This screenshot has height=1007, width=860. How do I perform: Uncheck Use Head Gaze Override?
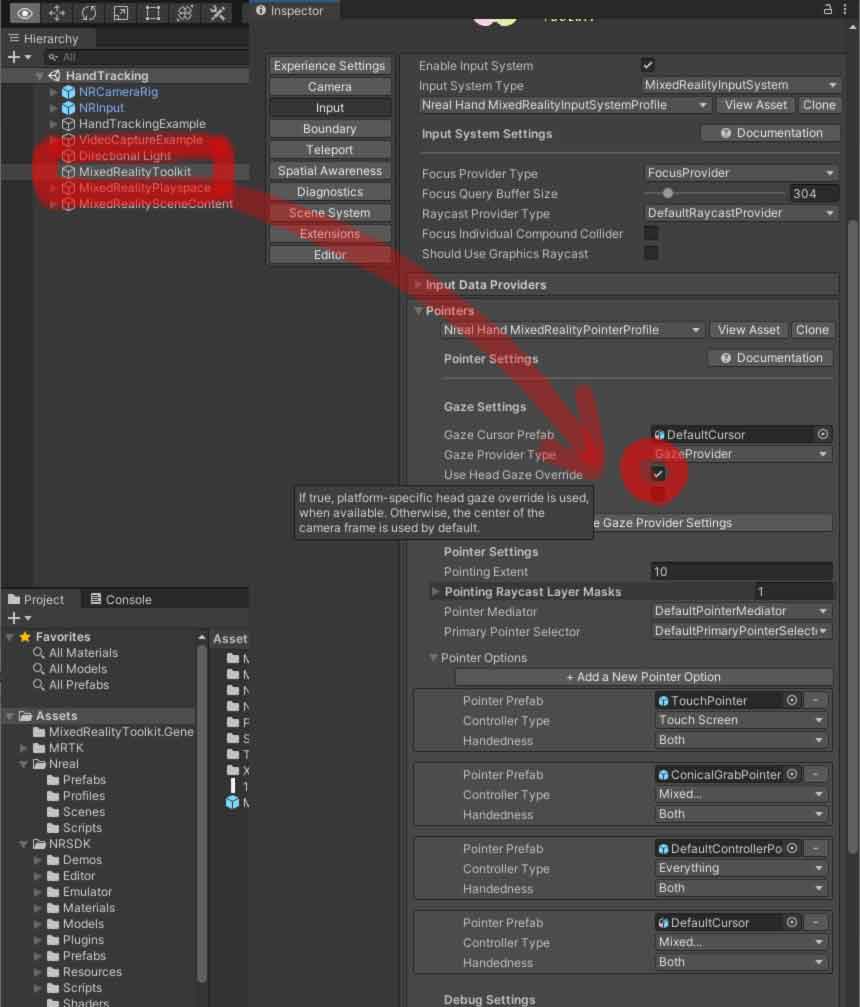click(658, 474)
